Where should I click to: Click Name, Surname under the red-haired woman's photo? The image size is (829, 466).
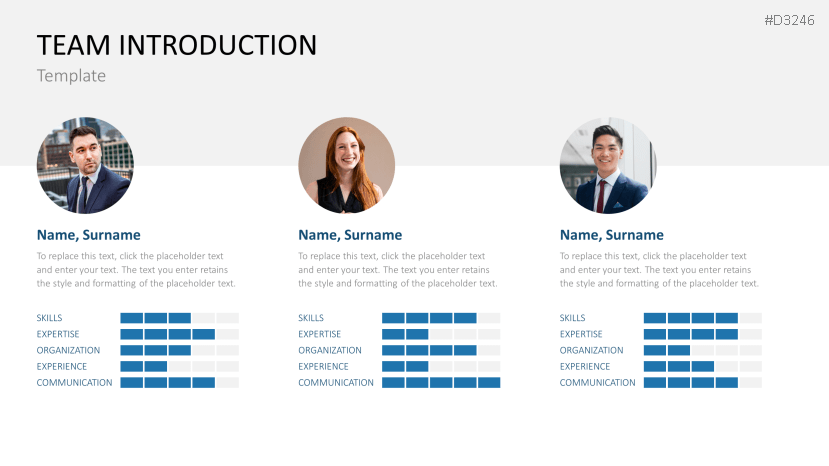coord(350,235)
